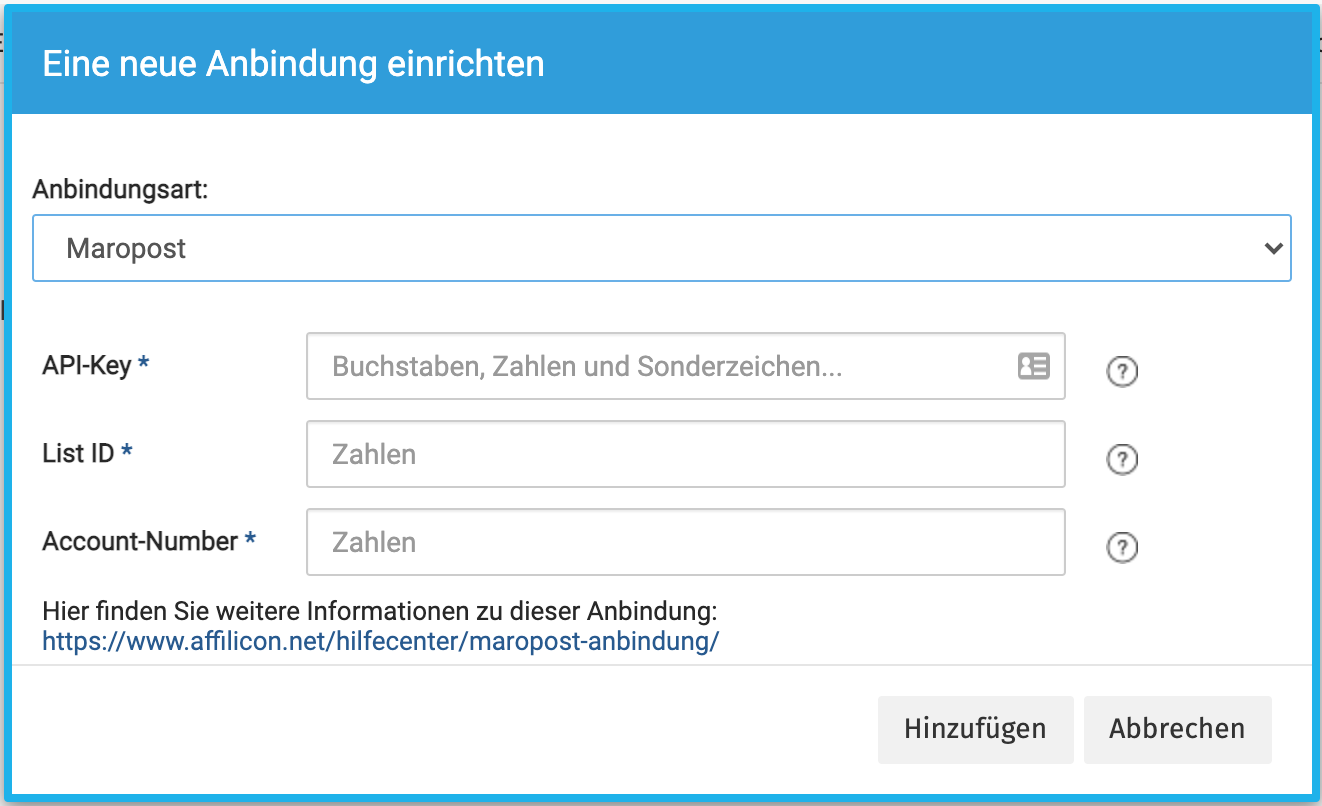The height and width of the screenshot is (806, 1322).
Task: Click the contact card icon in API-Key field
Action: pyautogui.click(x=1033, y=366)
